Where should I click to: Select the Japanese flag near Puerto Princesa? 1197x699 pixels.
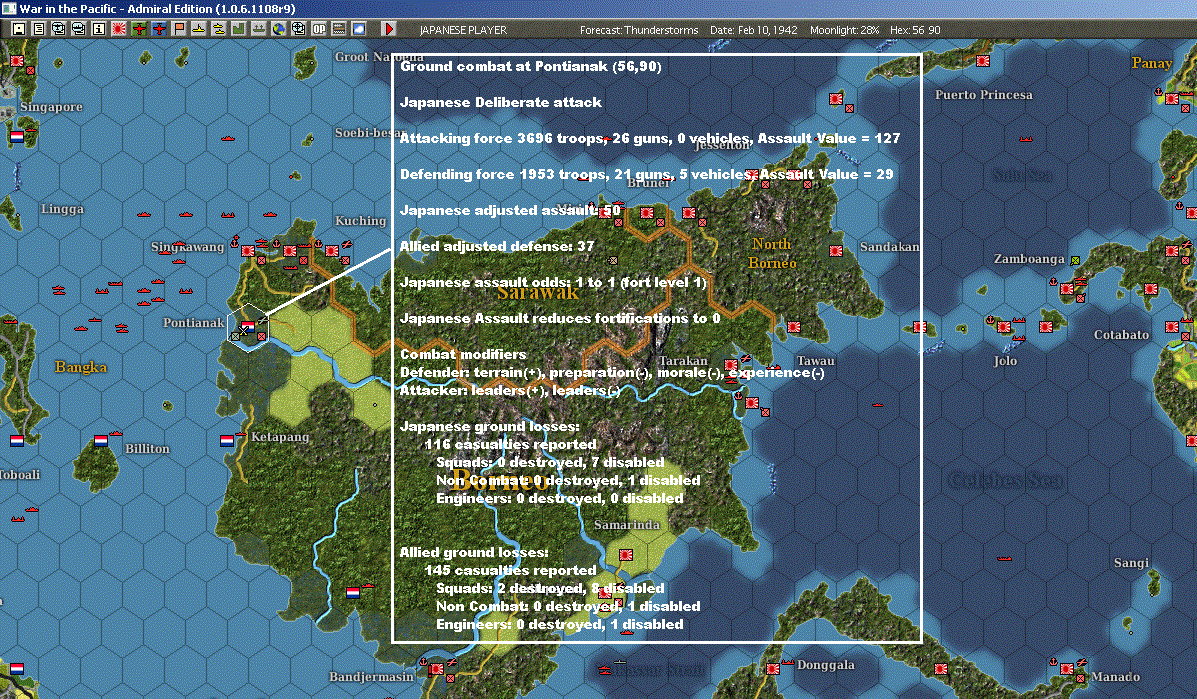983,60
